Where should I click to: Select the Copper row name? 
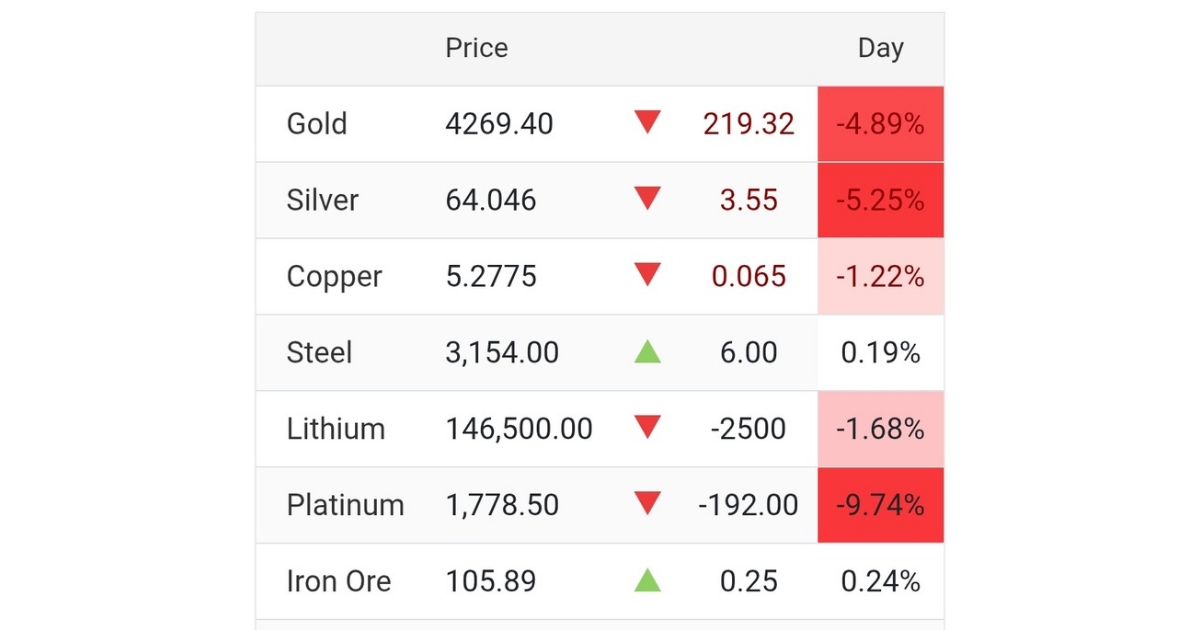tap(334, 277)
